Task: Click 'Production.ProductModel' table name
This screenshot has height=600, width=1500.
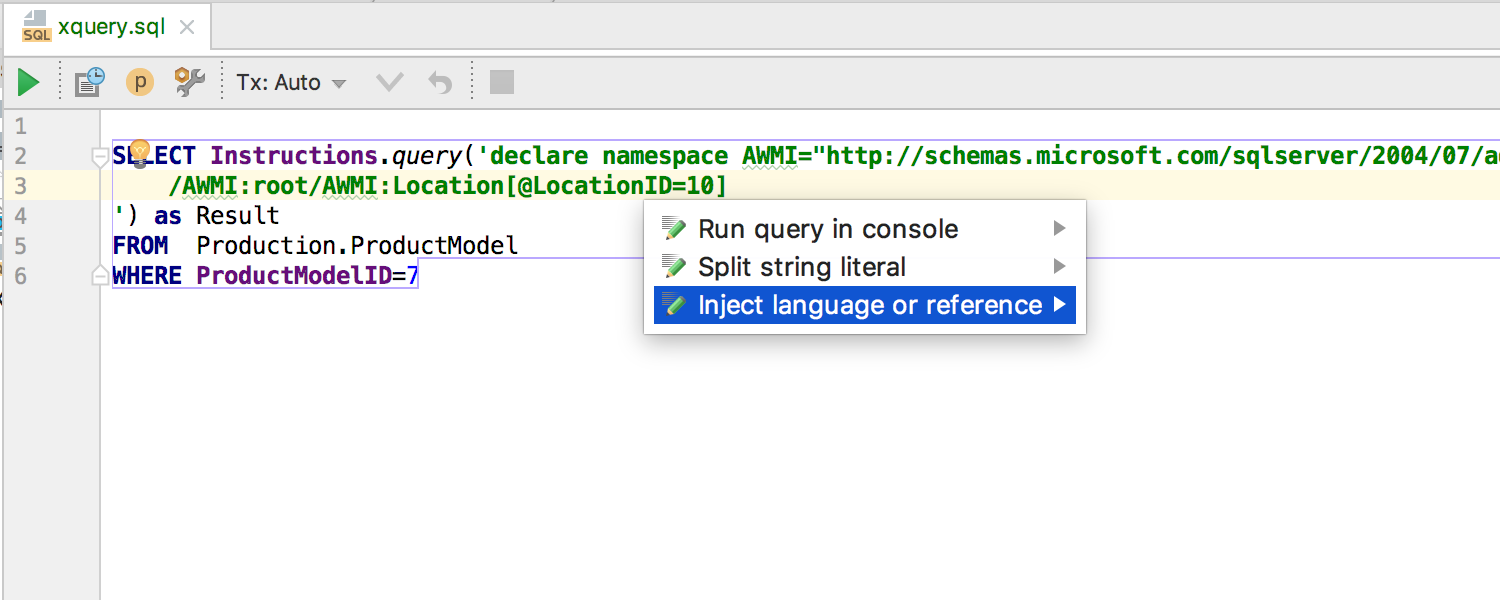Action: click(357, 246)
